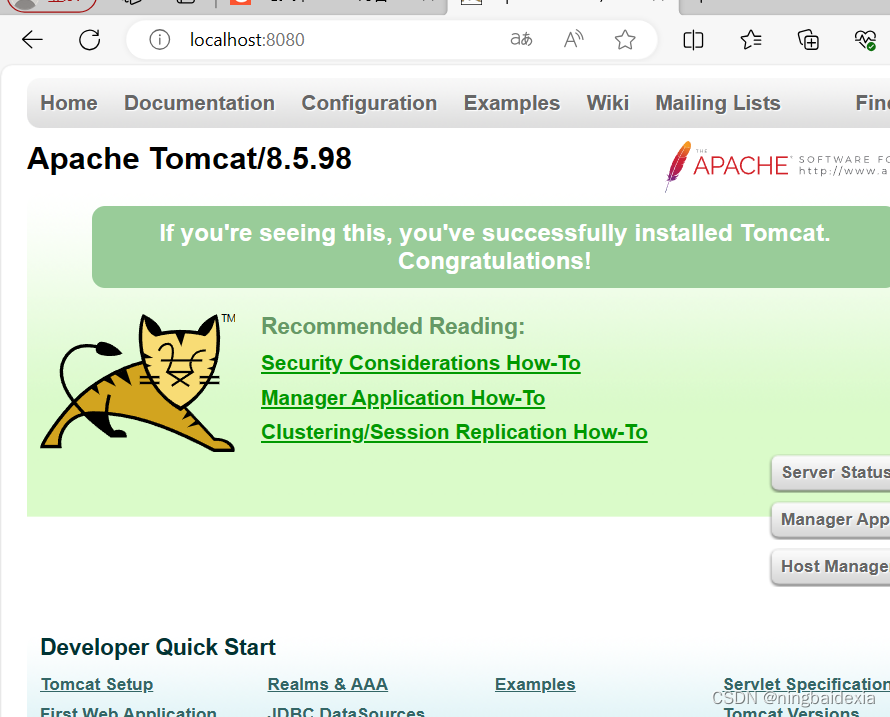Click the Host Manager button

[x=830, y=567]
